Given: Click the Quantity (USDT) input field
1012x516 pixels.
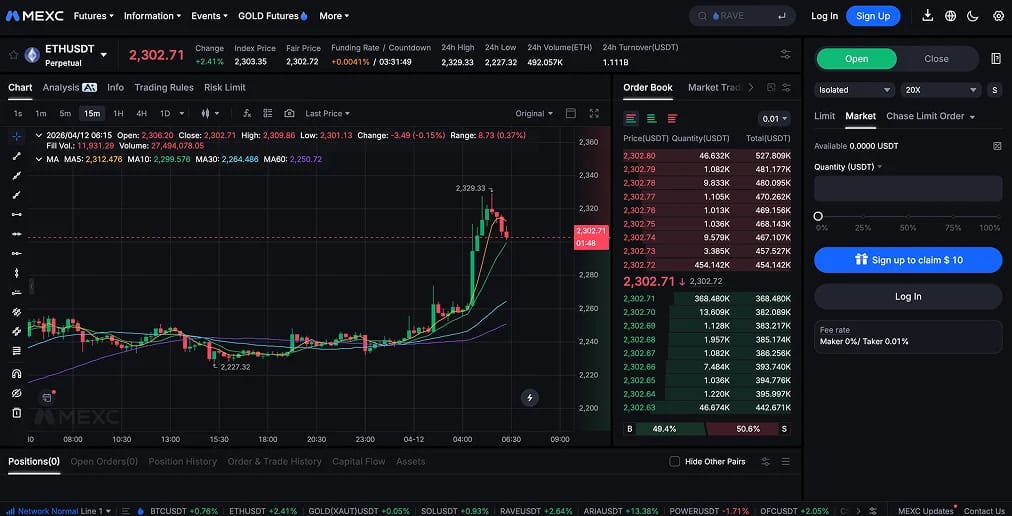Looking at the screenshot, I should coord(908,189).
